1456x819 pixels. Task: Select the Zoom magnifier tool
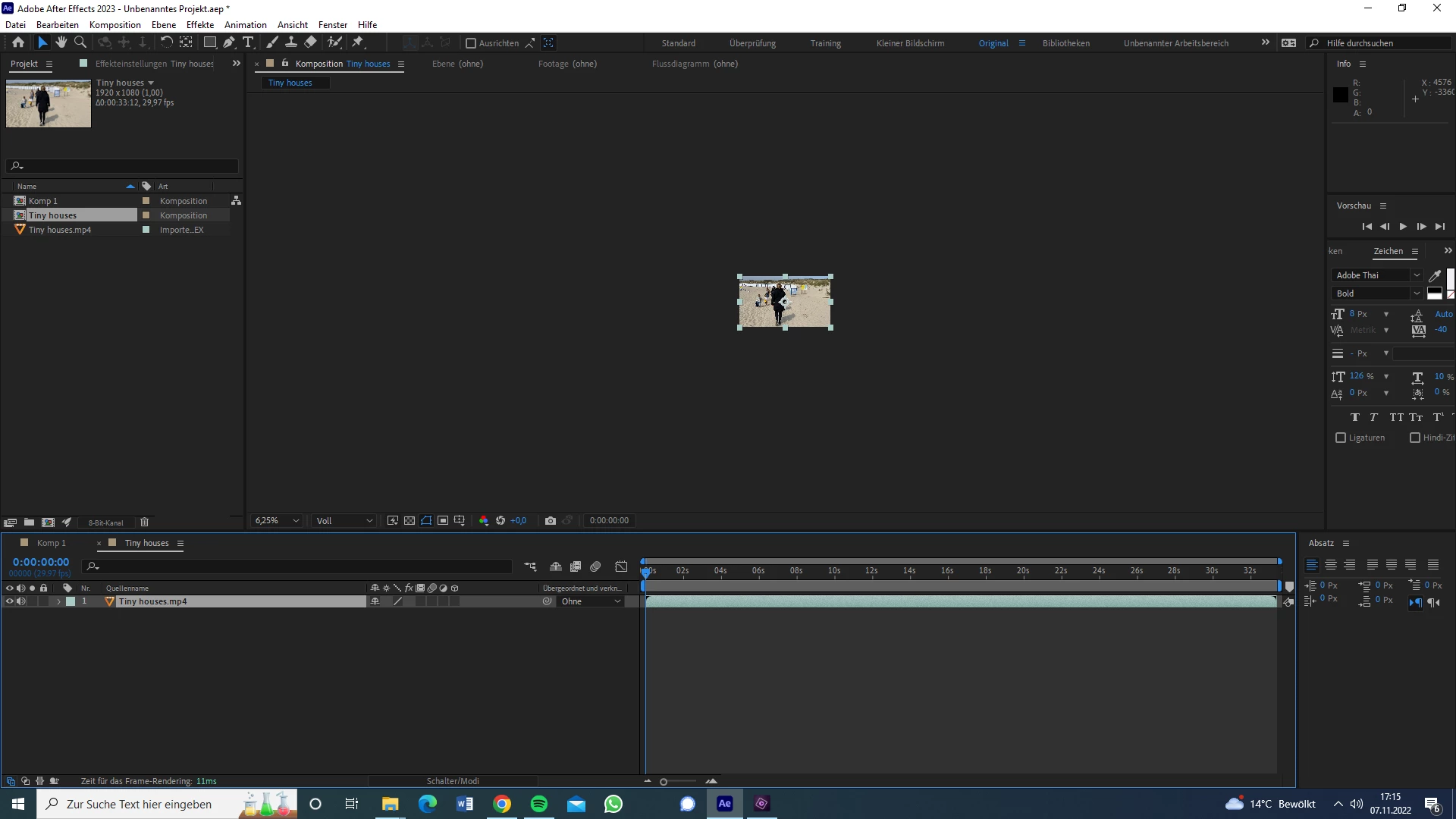80,42
